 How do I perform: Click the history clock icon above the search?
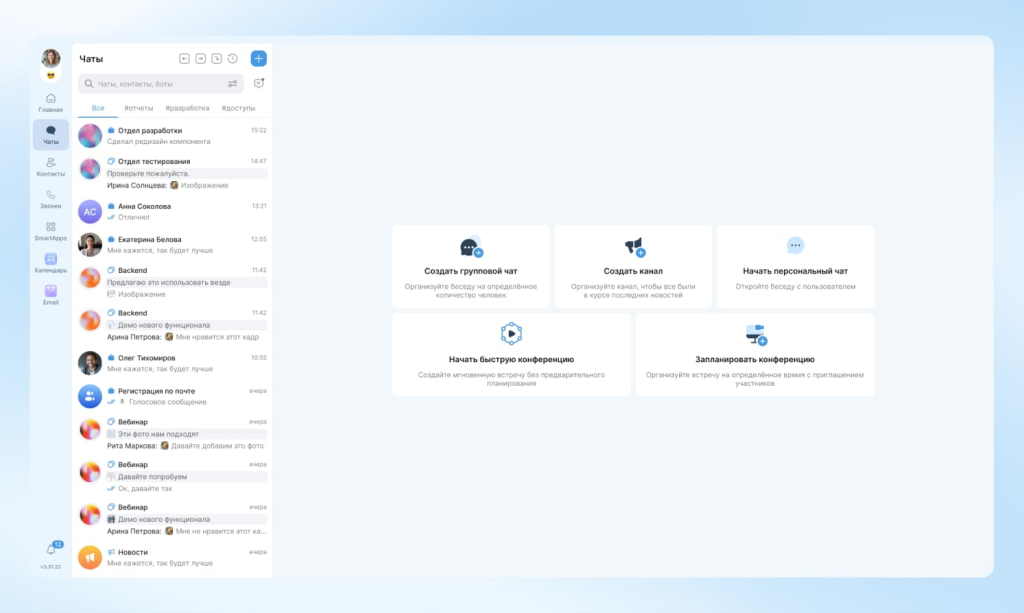(x=232, y=58)
